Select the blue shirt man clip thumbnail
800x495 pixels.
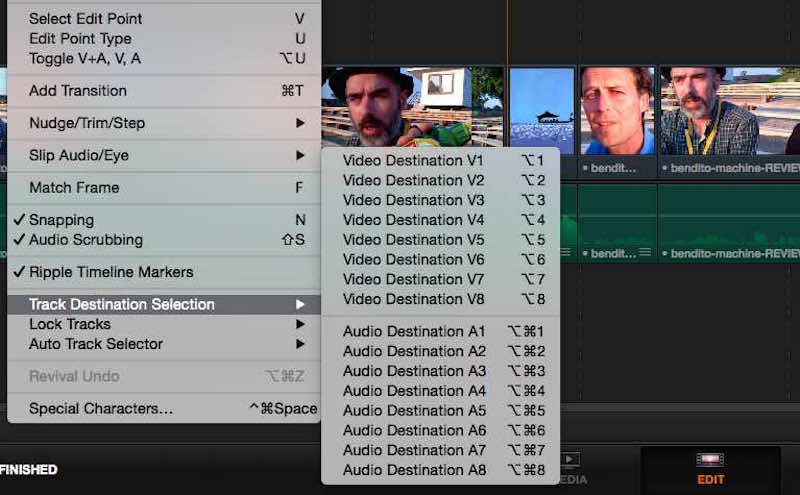tap(617, 111)
